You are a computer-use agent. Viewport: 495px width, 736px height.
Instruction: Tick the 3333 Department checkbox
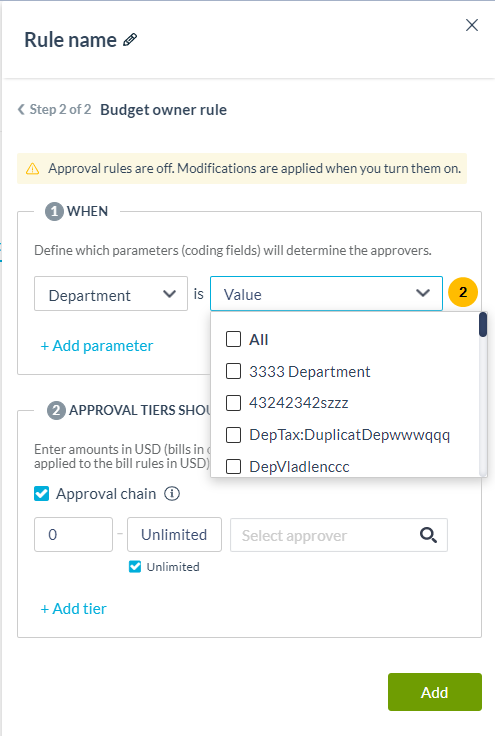(x=234, y=371)
